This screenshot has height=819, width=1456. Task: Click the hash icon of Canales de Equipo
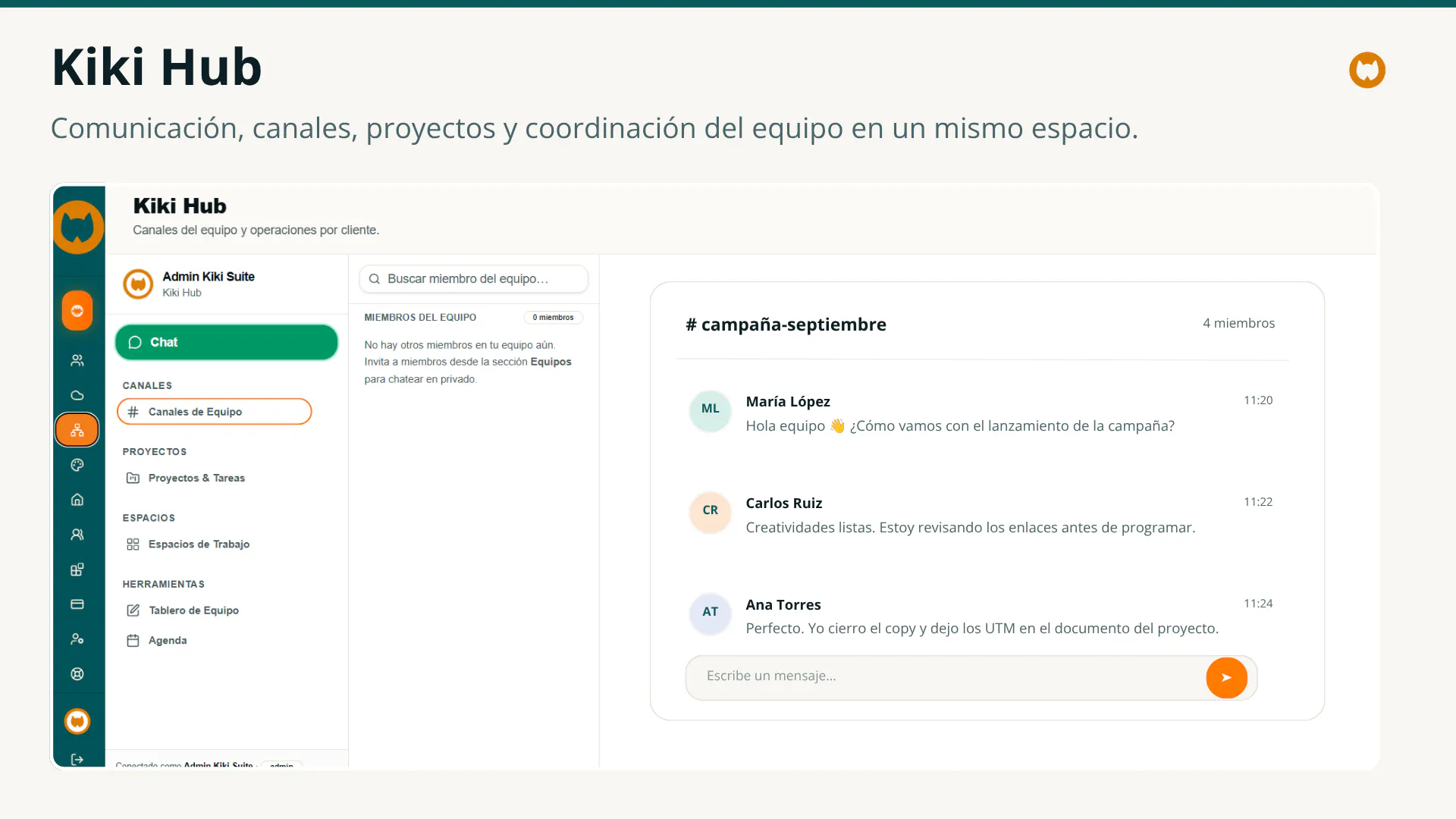(133, 412)
